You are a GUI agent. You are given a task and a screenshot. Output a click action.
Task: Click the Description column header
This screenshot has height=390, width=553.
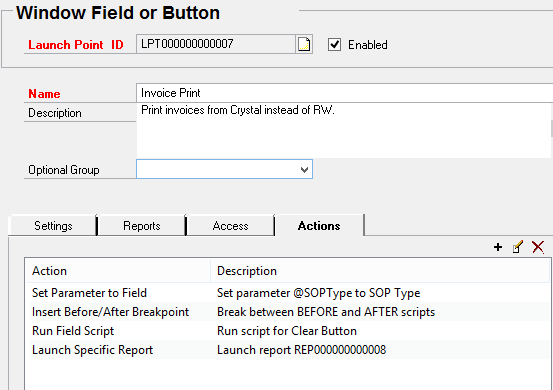(380, 271)
